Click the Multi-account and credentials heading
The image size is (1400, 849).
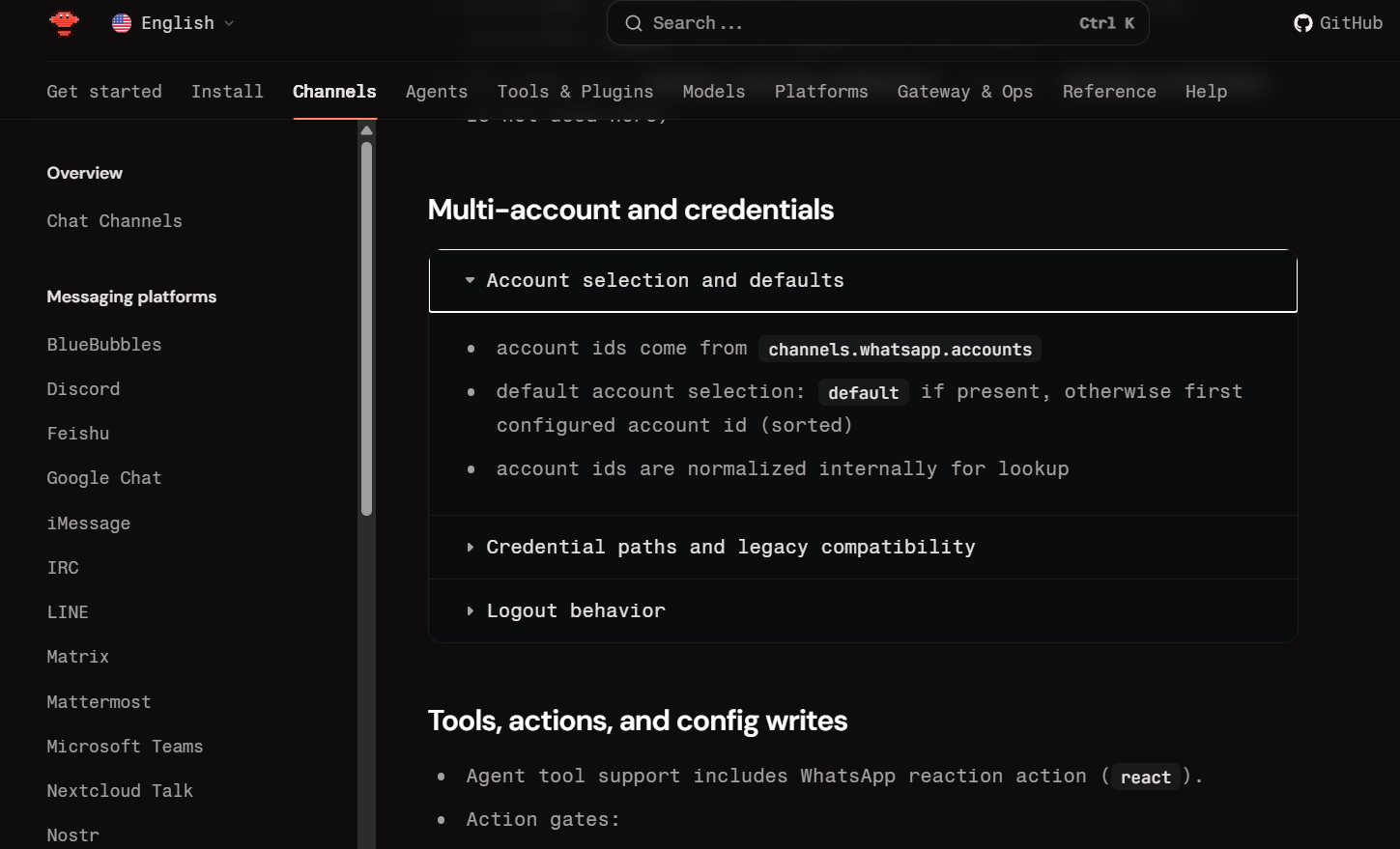(631, 210)
